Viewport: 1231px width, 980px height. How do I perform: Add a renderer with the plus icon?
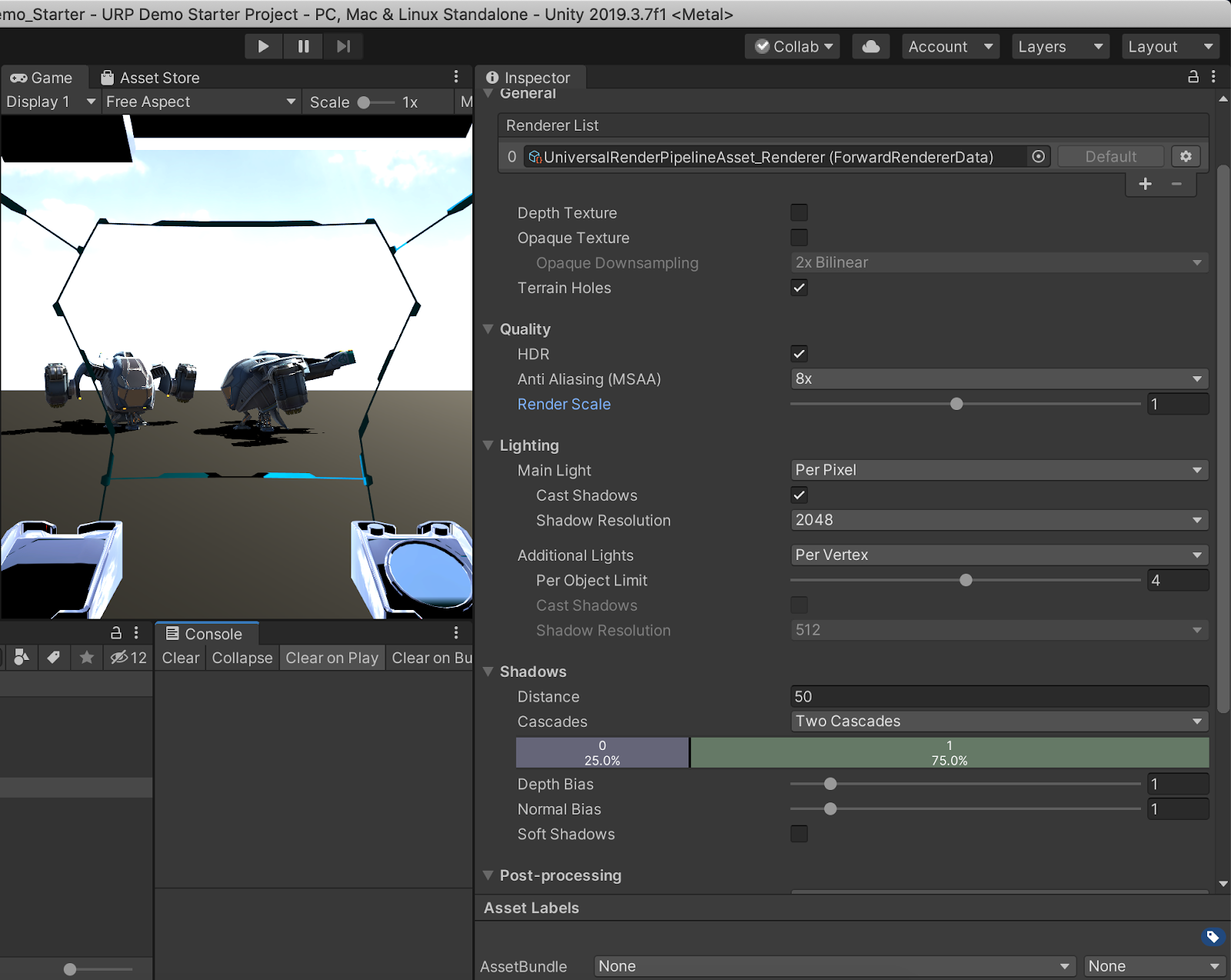1144,184
